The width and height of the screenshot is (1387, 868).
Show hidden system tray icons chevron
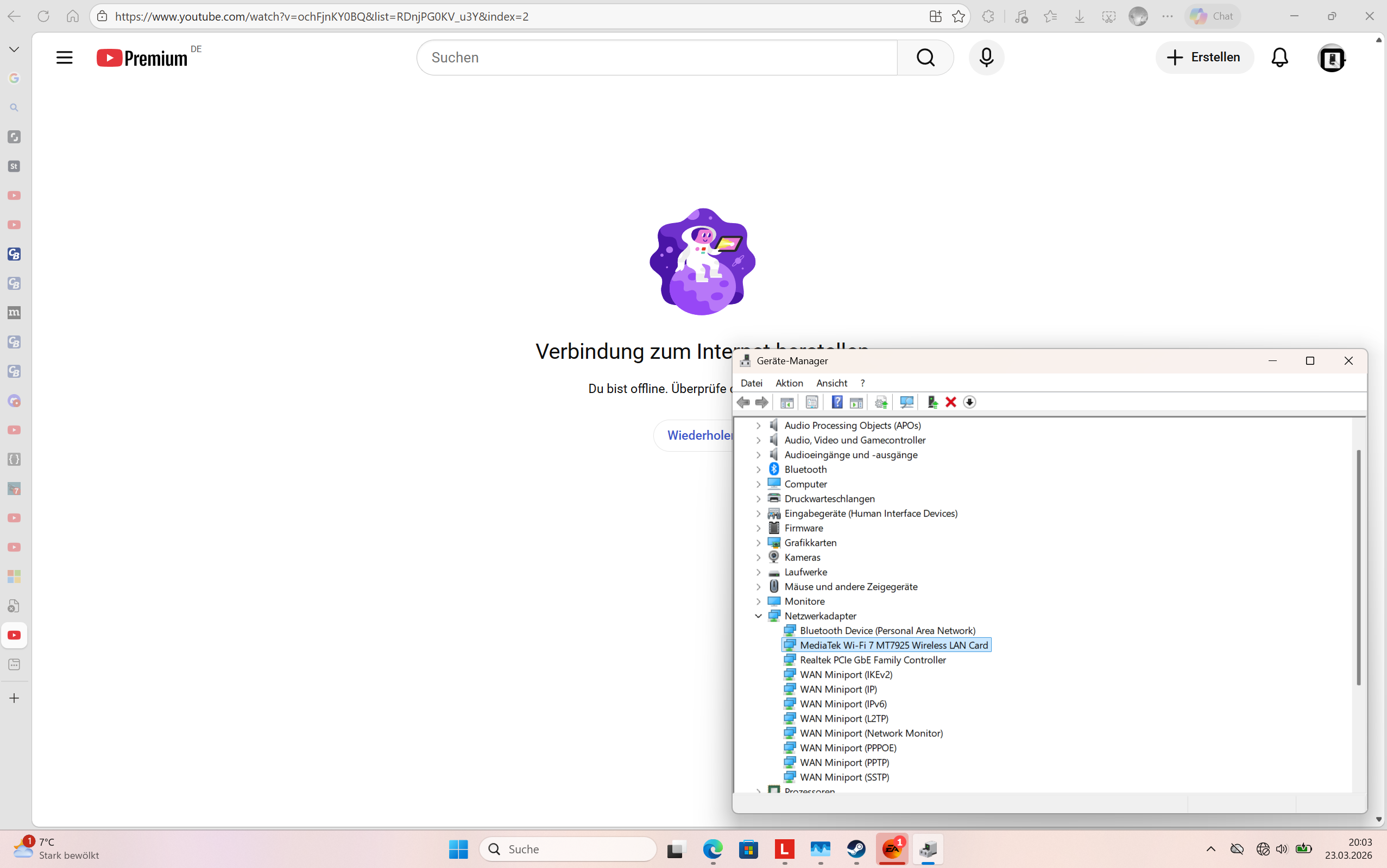point(1211,848)
